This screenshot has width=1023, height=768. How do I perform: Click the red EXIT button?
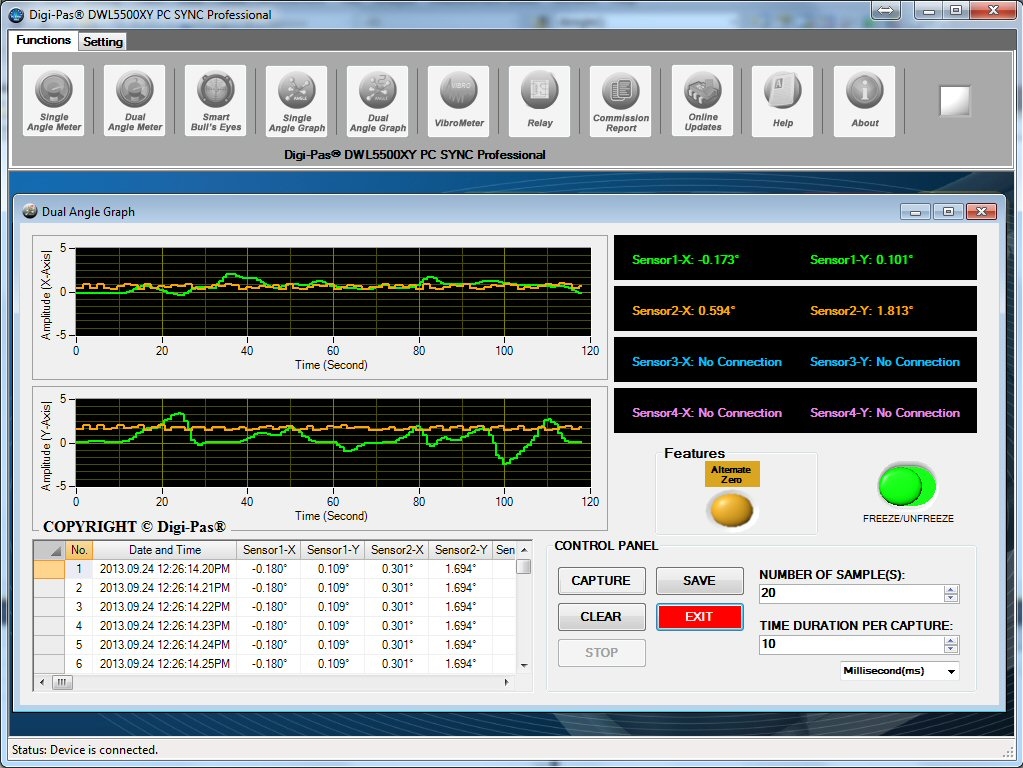point(699,617)
